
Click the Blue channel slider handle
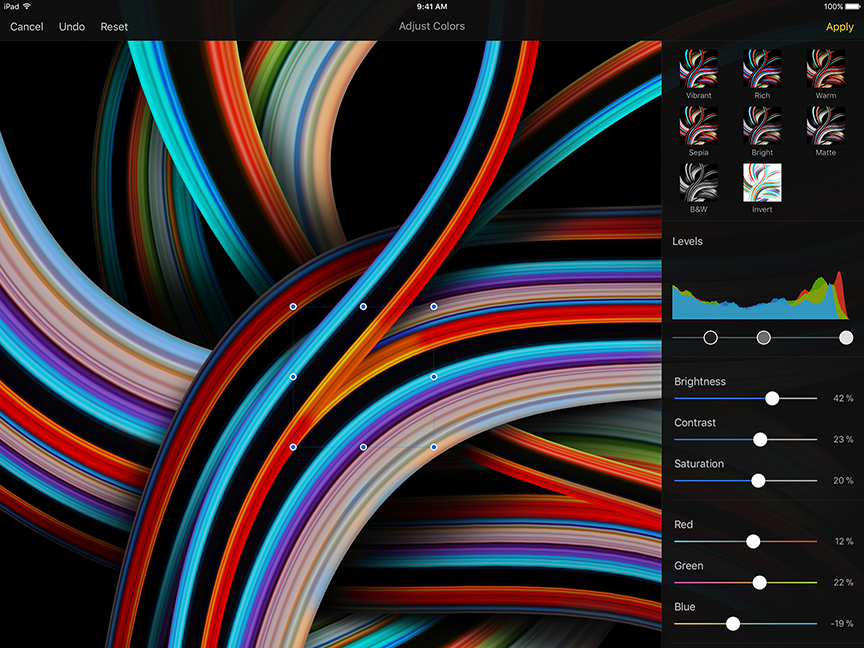[731, 622]
